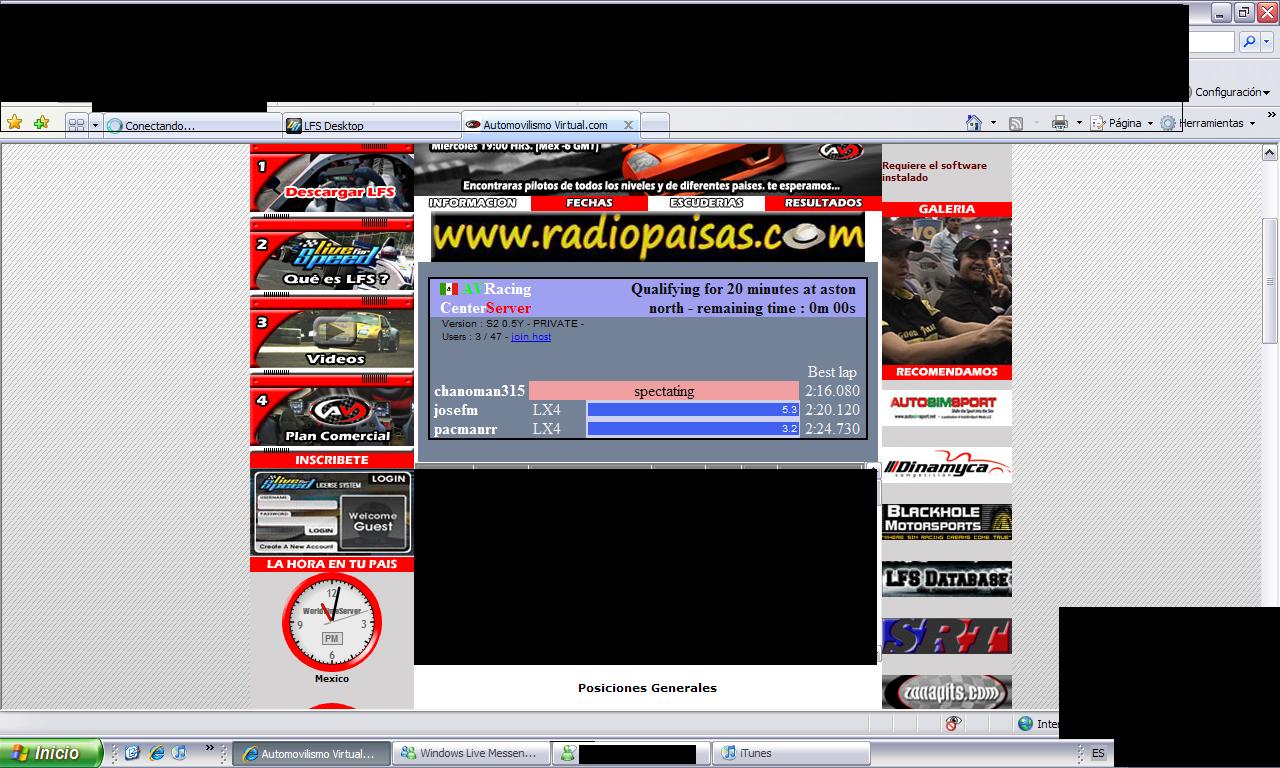This screenshot has height=768, width=1280.
Task: Click the join host link
Action: click(x=531, y=337)
